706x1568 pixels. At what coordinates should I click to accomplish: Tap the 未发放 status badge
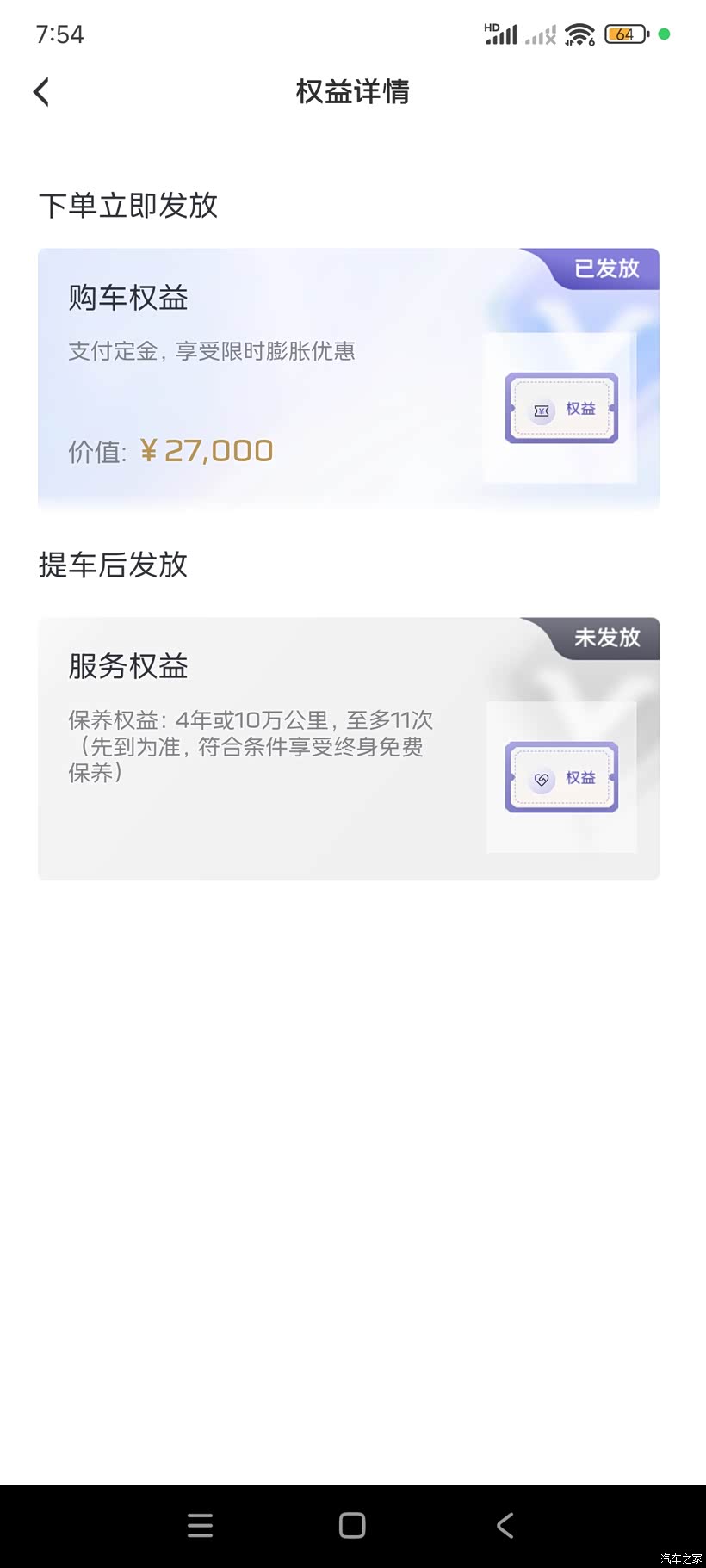pos(607,638)
